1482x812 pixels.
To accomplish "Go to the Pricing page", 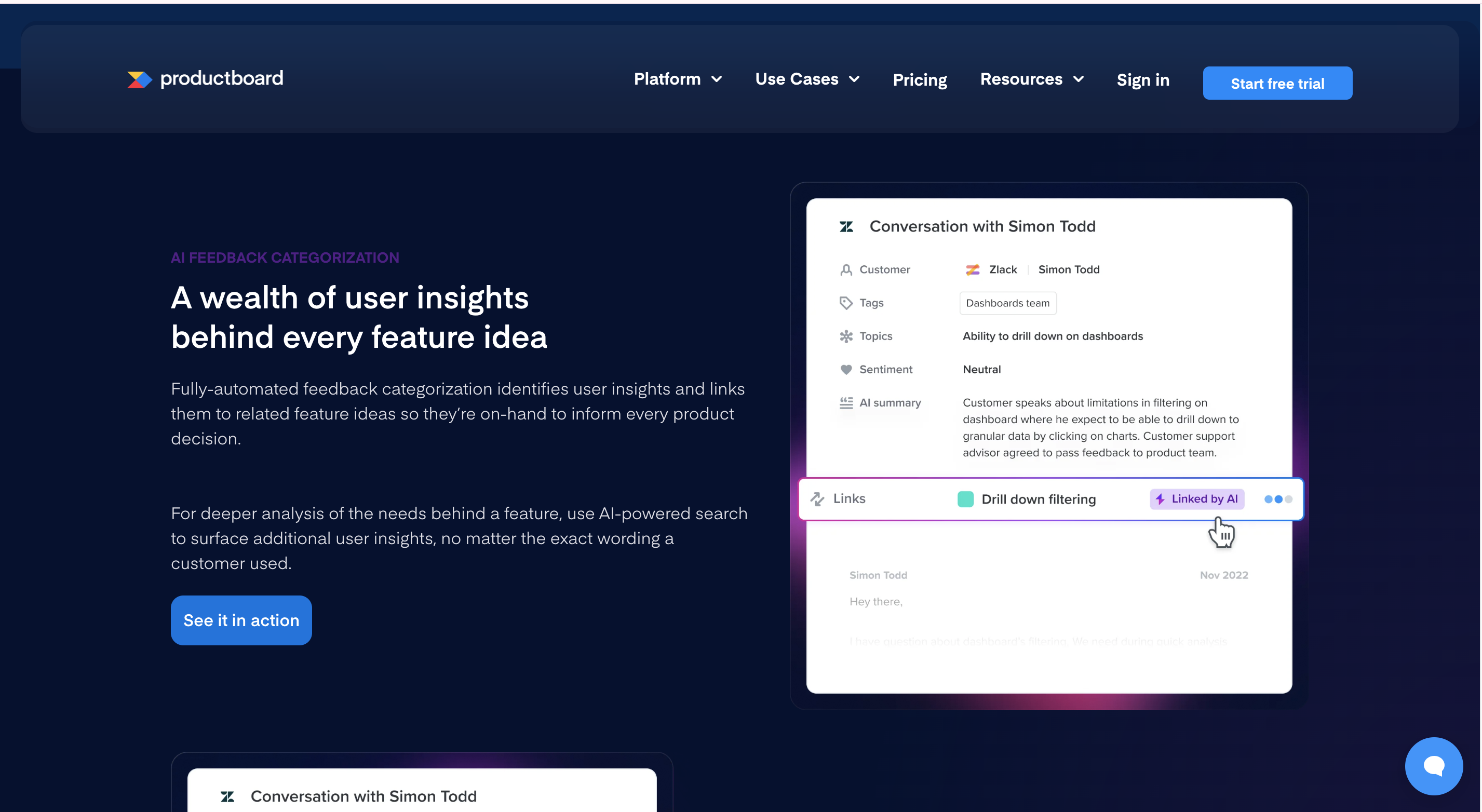I will (x=919, y=80).
